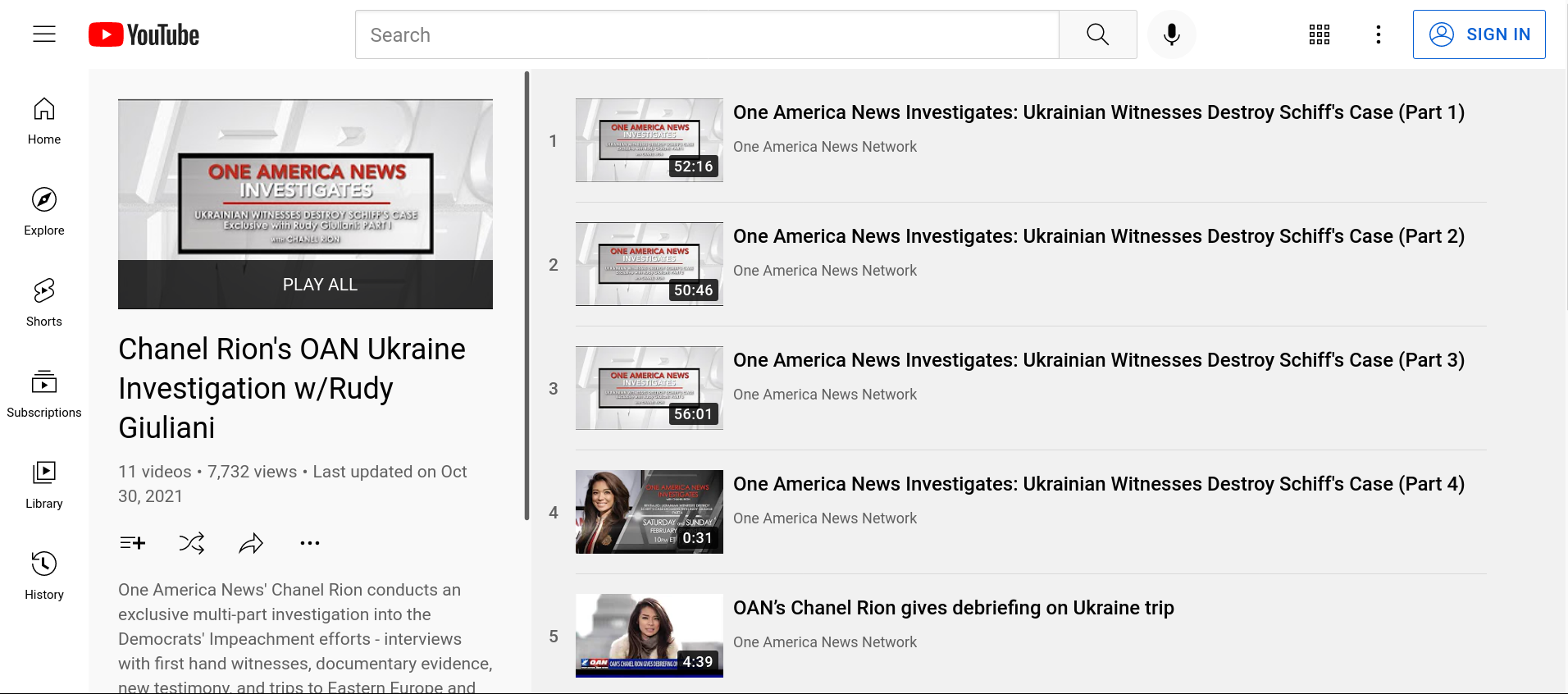Click Play All on playlist cover
1568x694 pixels.
[305, 285]
